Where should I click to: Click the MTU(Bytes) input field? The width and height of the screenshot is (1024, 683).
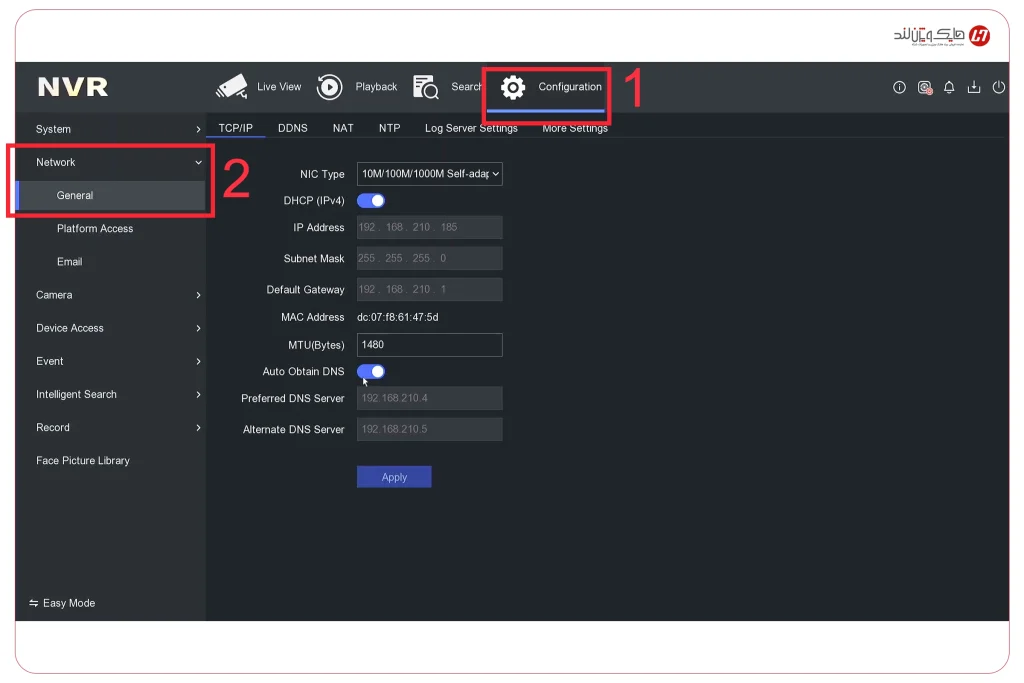pyautogui.click(x=429, y=344)
